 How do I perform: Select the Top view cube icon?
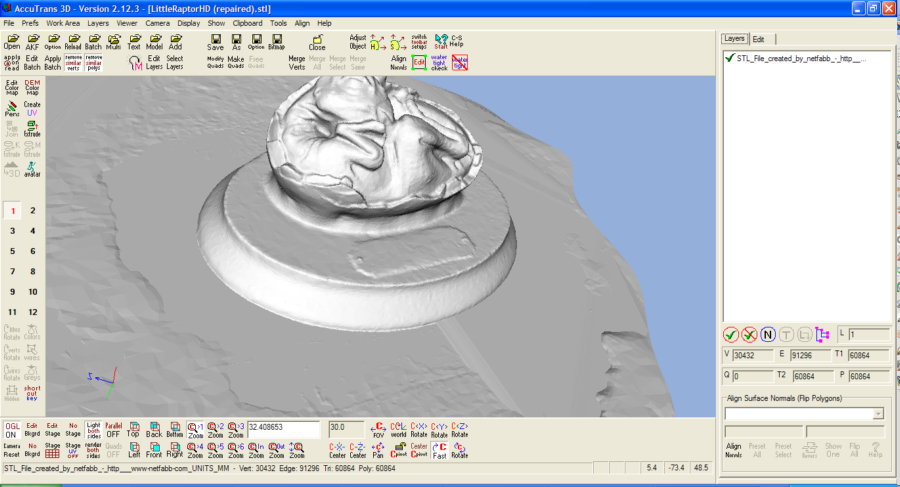coord(133,429)
